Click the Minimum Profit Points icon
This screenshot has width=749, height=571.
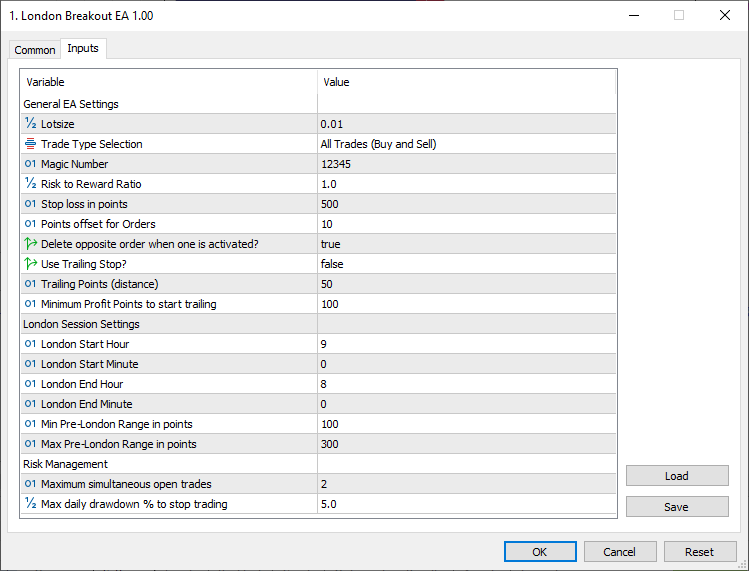tap(31, 304)
